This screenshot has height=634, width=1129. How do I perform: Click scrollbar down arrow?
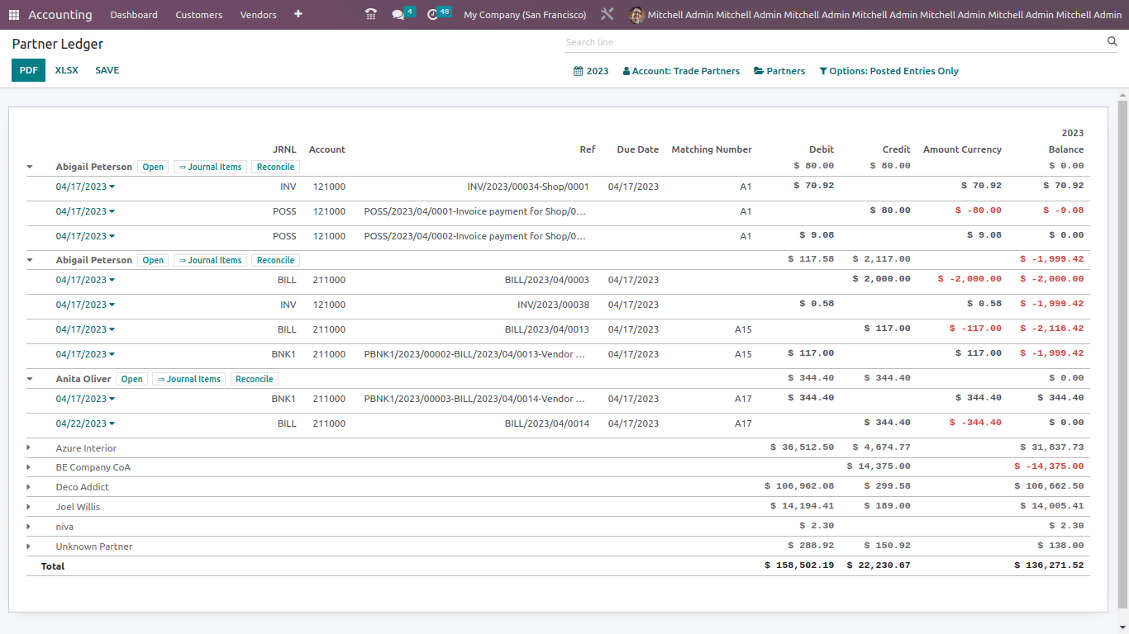click(x=1123, y=628)
